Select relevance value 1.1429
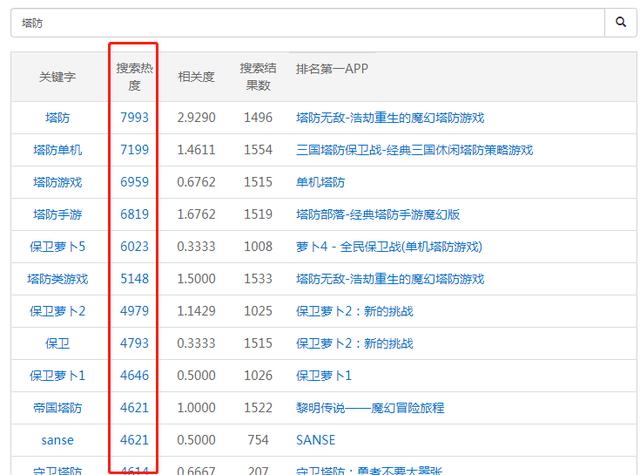Screen dimensions: 640x475 click(x=196, y=311)
